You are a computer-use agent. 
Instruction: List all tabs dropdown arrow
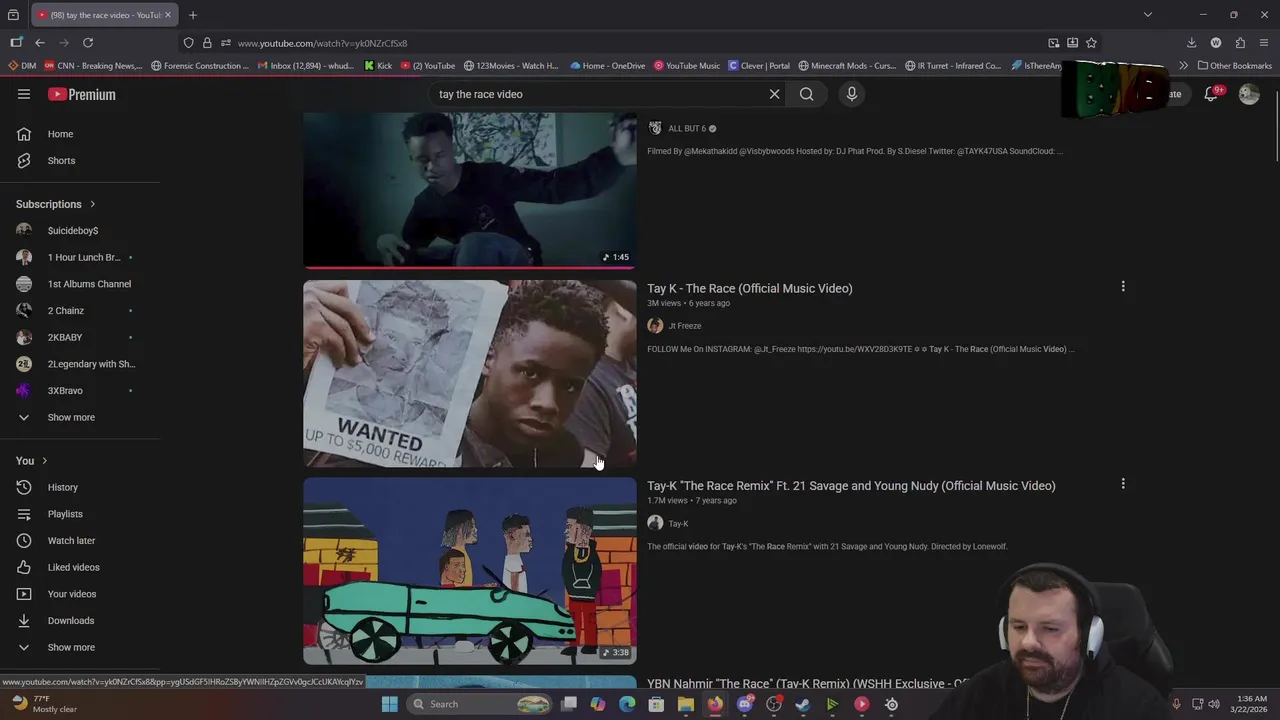pos(1148,15)
